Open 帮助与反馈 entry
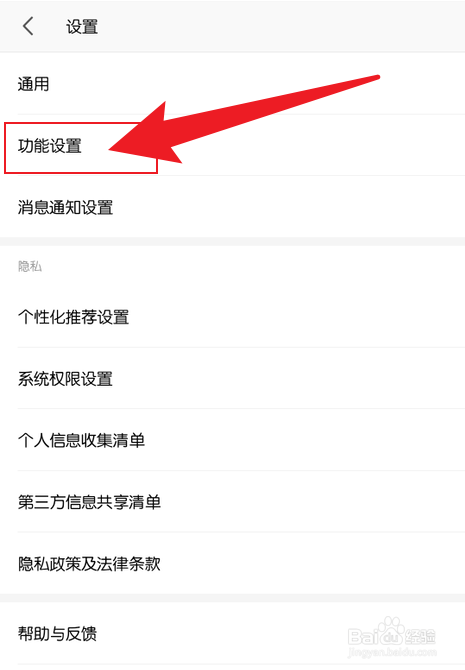Image resolution: width=465 pixels, height=670 pixels. coord(232,633)
